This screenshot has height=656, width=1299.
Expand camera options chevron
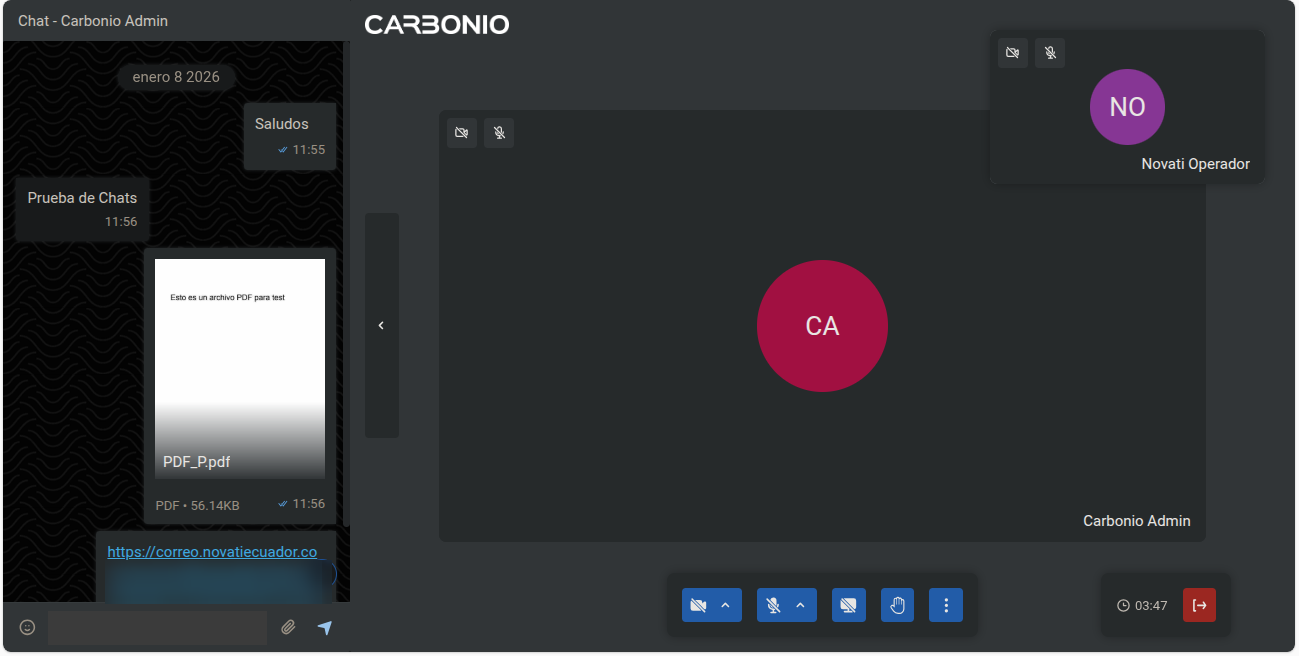(726, 605)
